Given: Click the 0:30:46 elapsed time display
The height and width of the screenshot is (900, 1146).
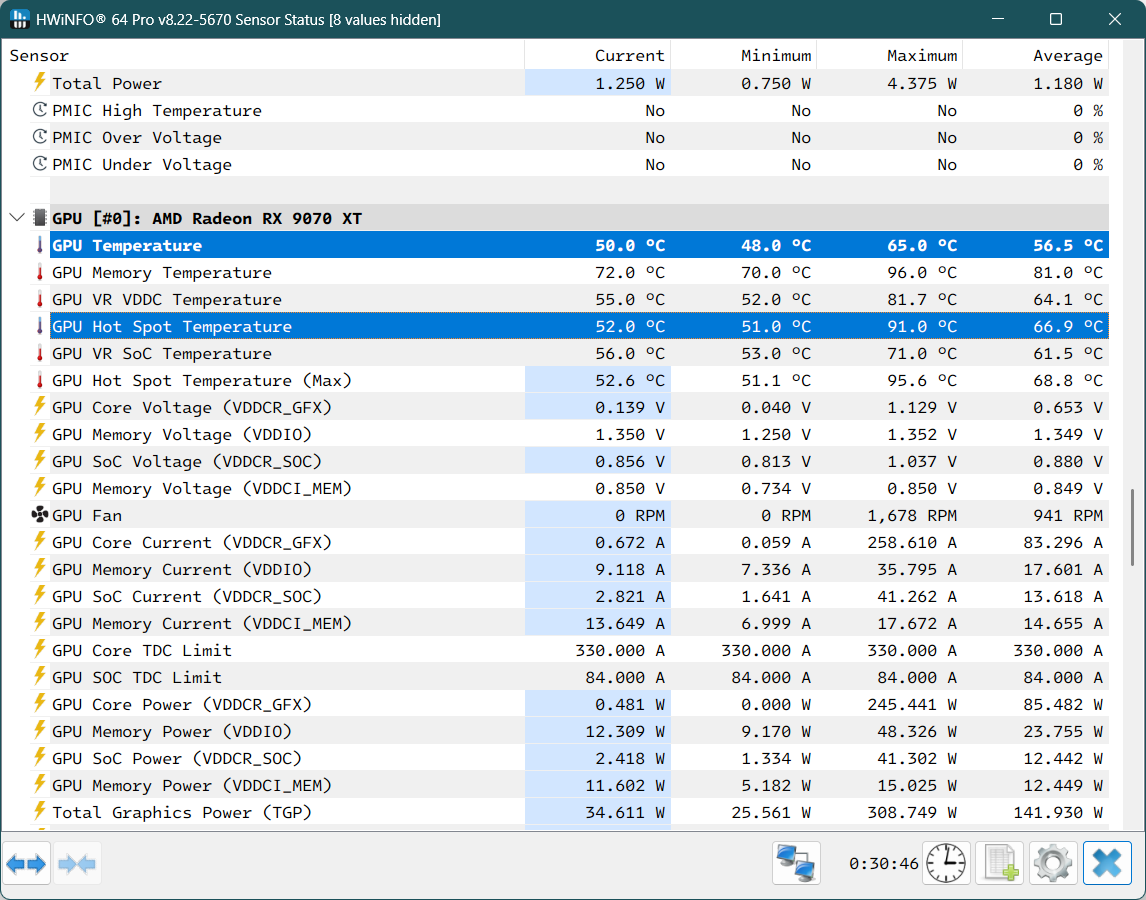Looking at the screenshot, I should [x=884, y=864].
